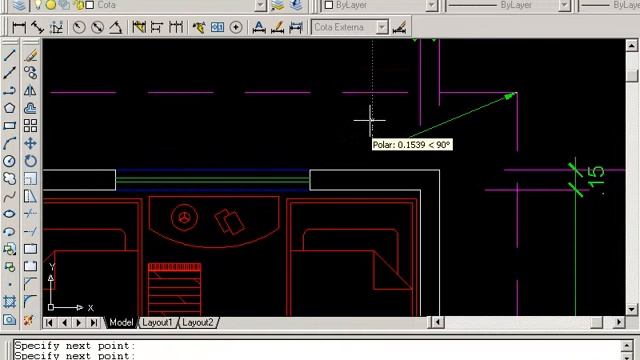Select the Point draw tool

pyautogui.click(x=9, y=284)
